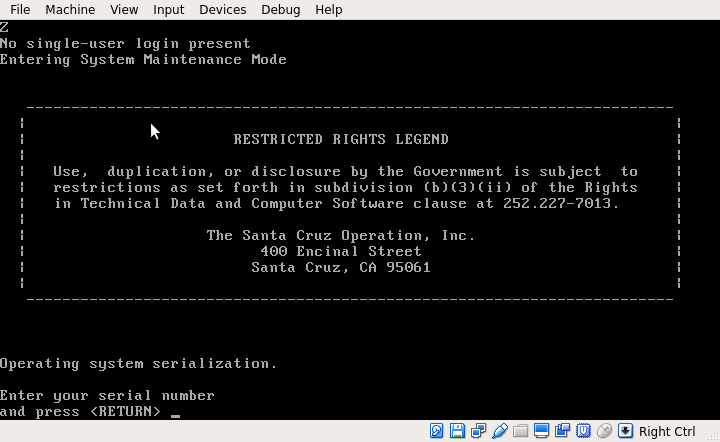Click the Restricted Rights Legend heading
The height and width of the screenshot is (442, 720).
pyautogui.click(x=341, y=139)
